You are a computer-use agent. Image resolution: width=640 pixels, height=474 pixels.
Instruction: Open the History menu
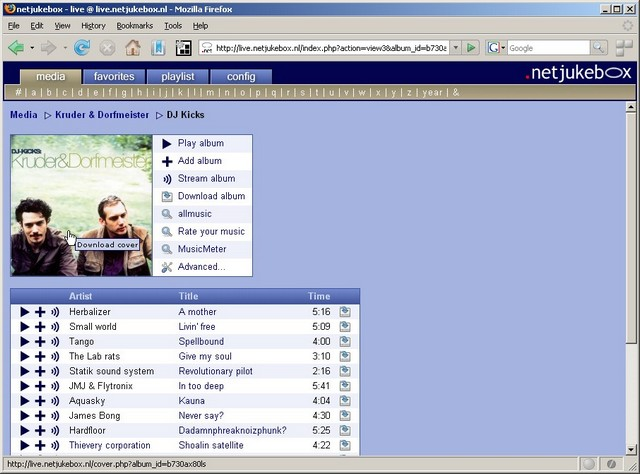pyautogui.click(x=93, y=26)
